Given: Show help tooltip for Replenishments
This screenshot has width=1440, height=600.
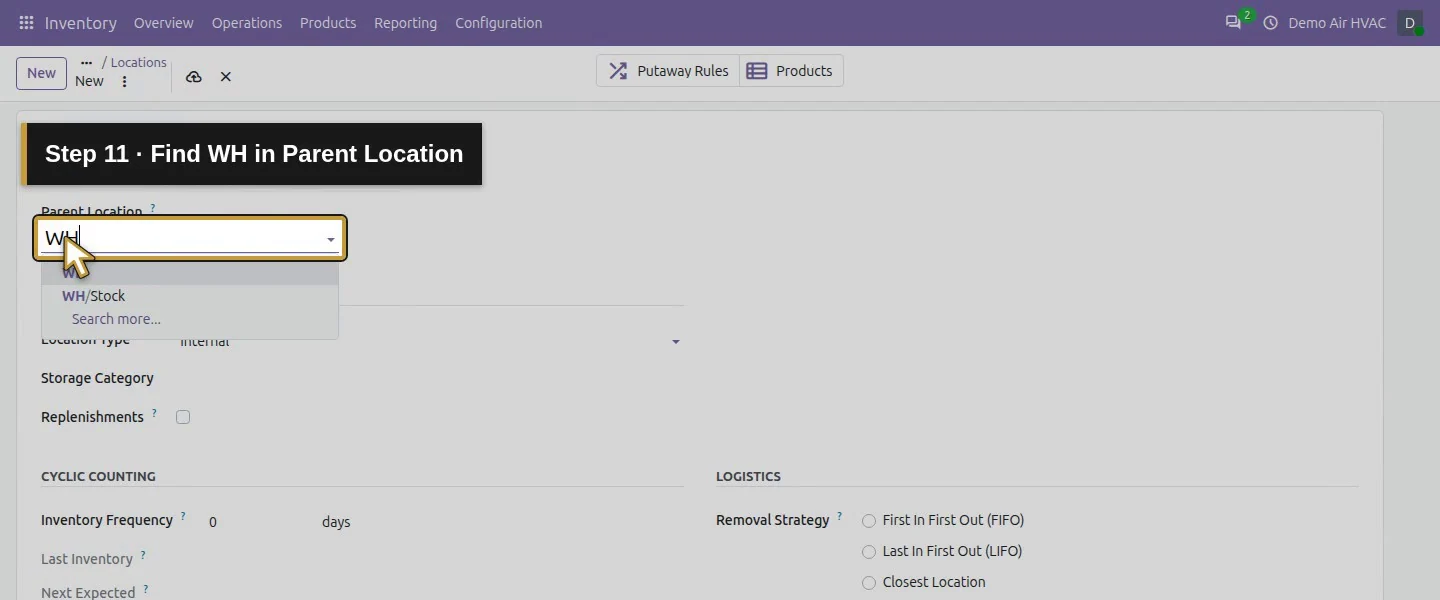Looking at the screenshot, I should (154, 412).
